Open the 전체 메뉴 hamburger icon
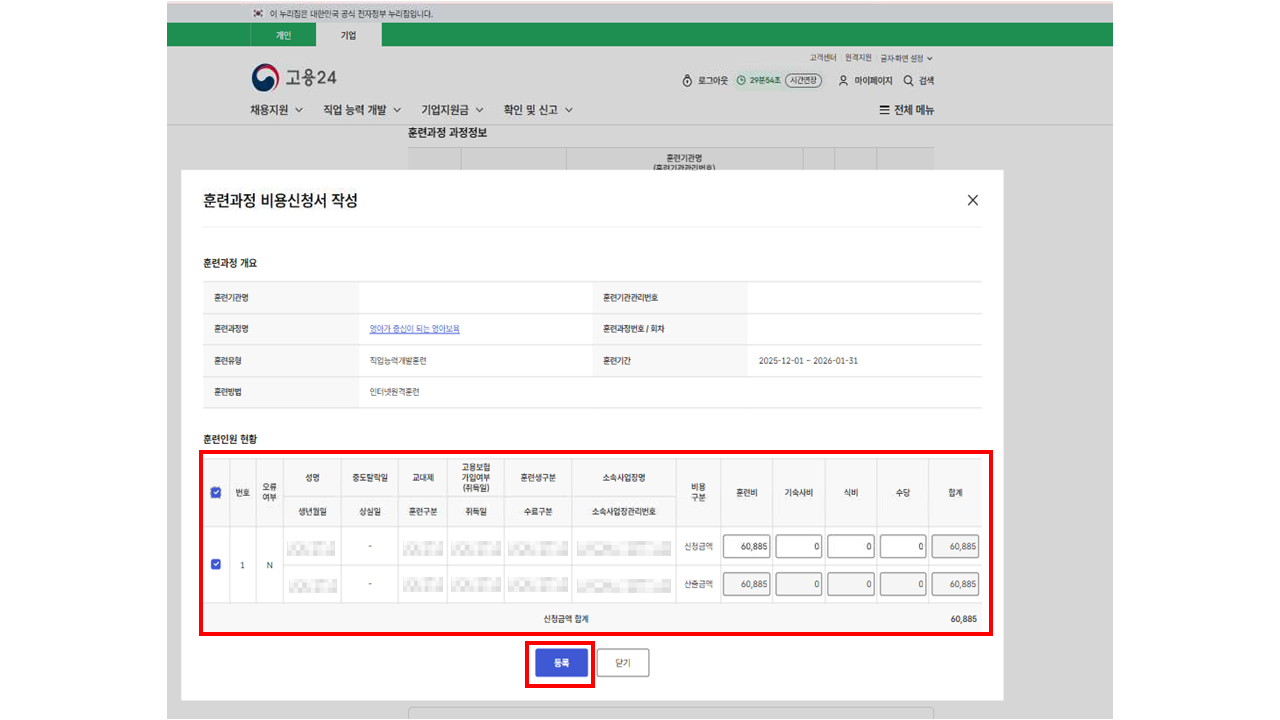This screenshot has height=720, width=1280. point(884,110)
